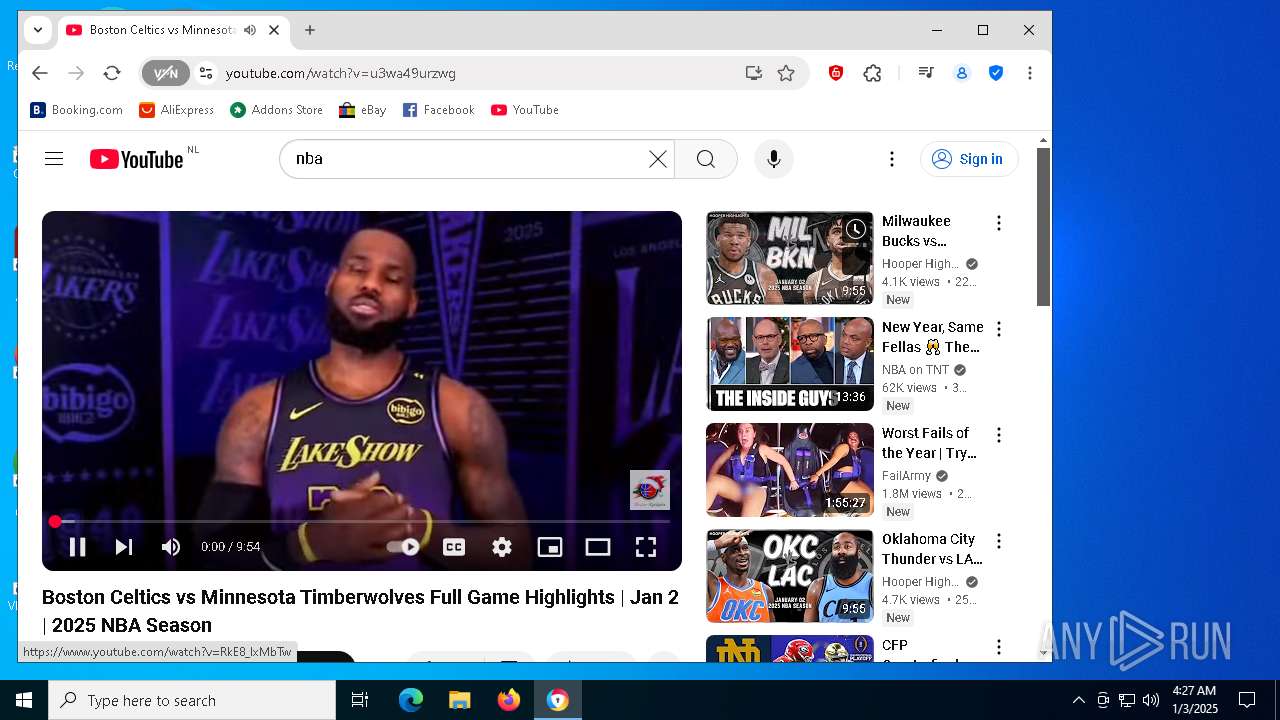The width and height of the screenshot is (1280, 720).
Task: Open eBay bookmark
Action: coord(362,110)
